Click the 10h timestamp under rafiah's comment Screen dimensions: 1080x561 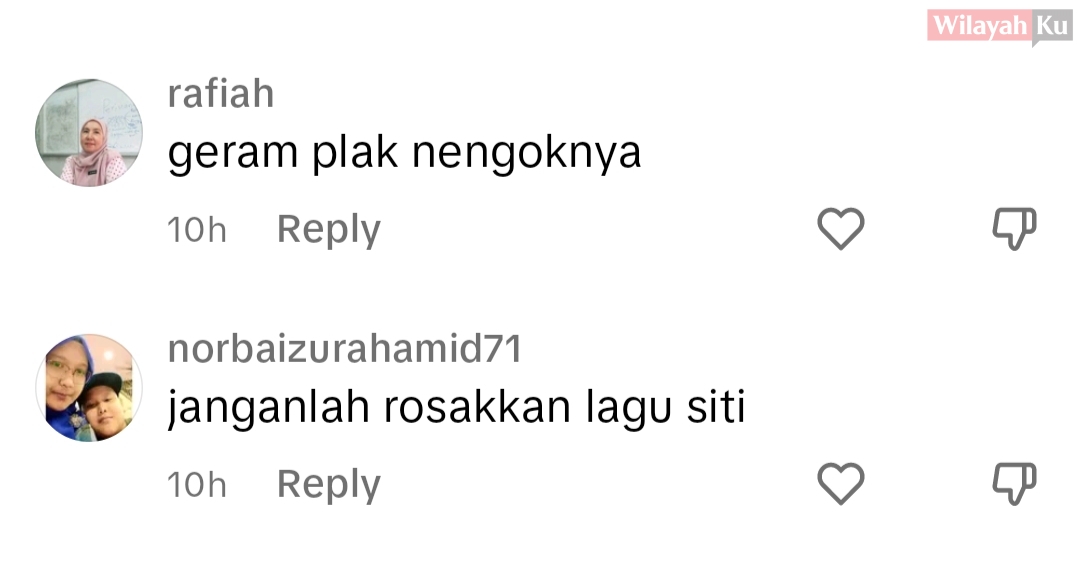pyautogui.click(x=197, y=230)
